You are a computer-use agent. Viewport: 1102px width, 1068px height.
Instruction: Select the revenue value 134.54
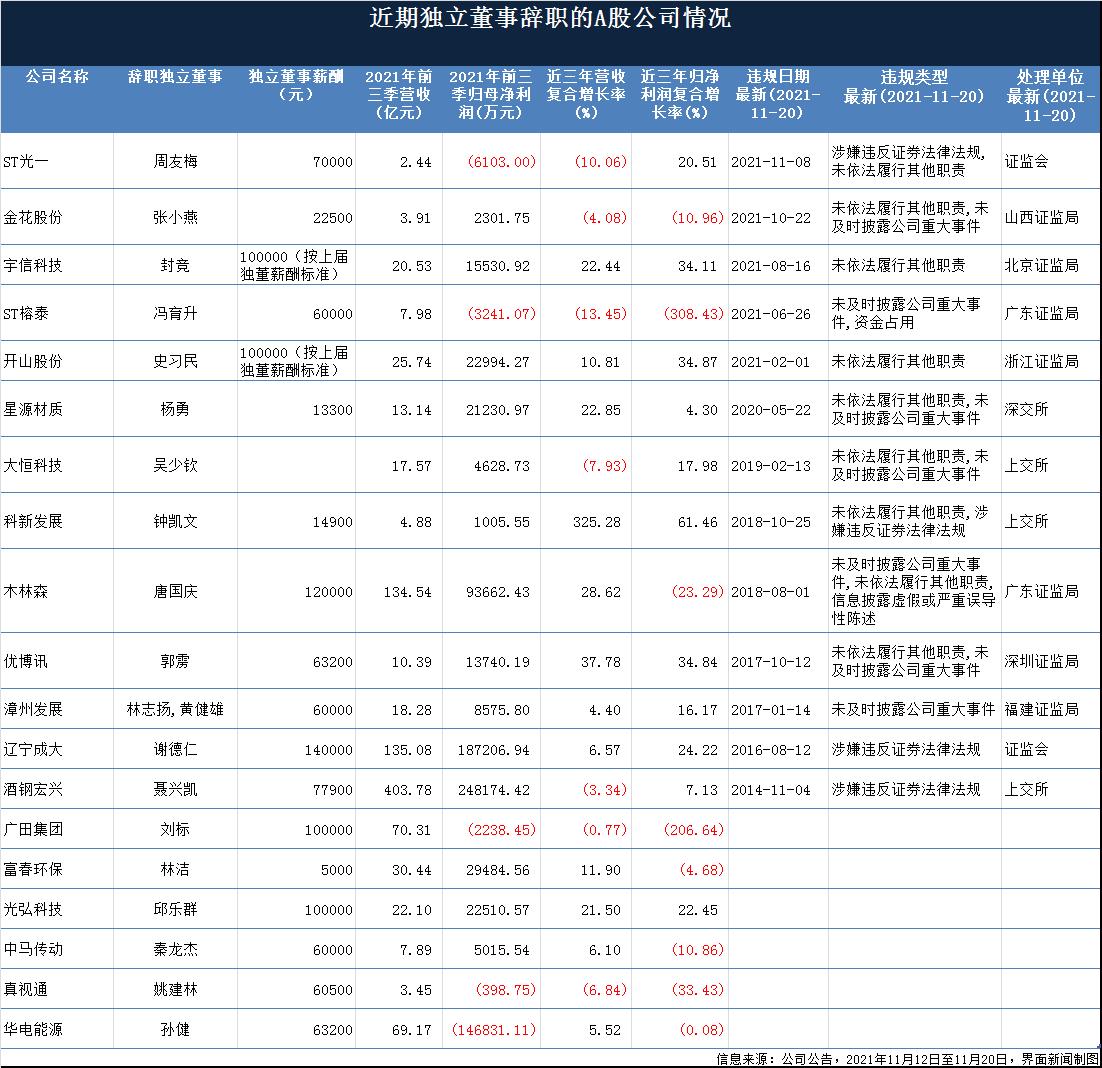[x=408, y=592]
